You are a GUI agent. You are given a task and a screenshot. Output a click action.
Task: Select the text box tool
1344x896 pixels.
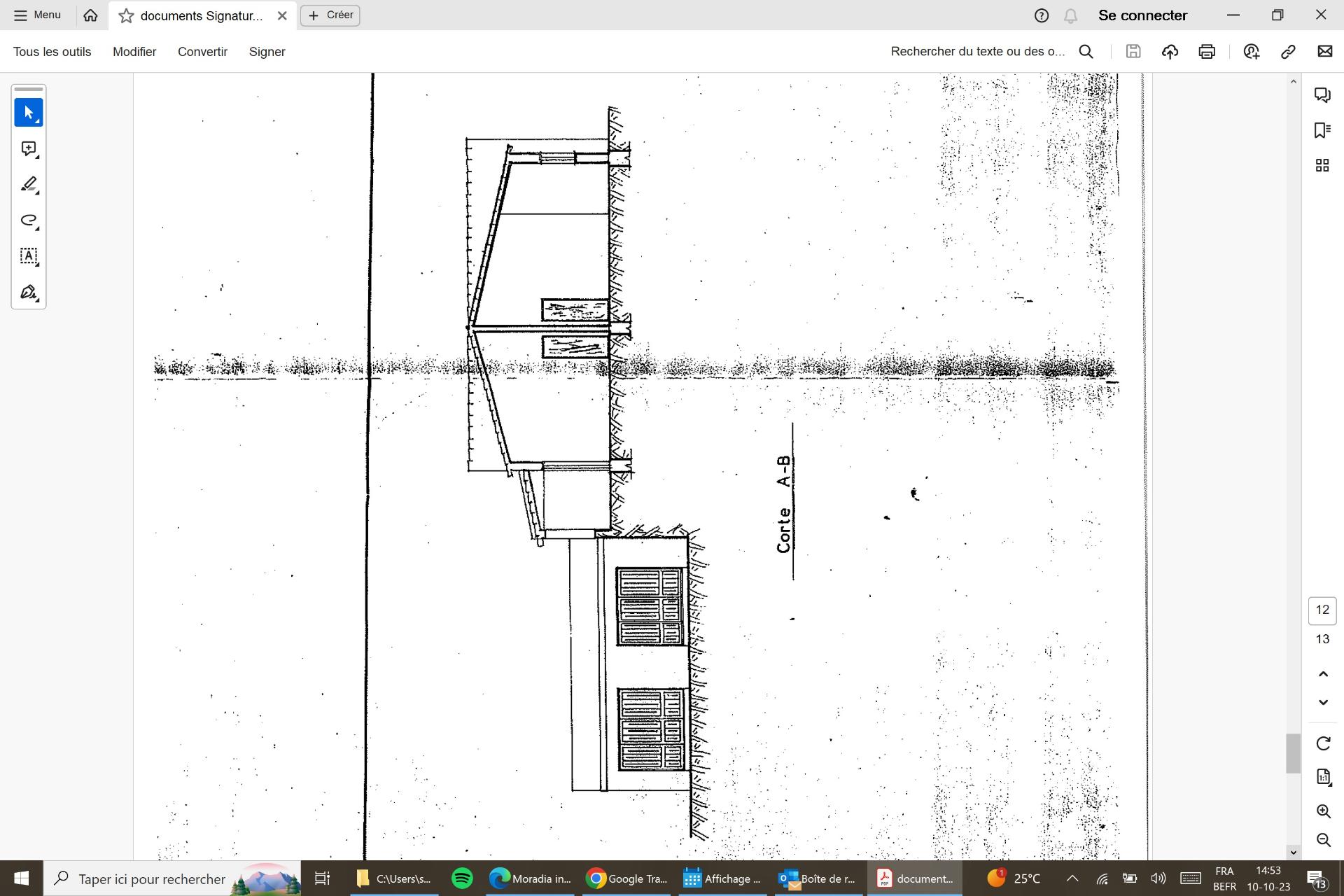28,256
